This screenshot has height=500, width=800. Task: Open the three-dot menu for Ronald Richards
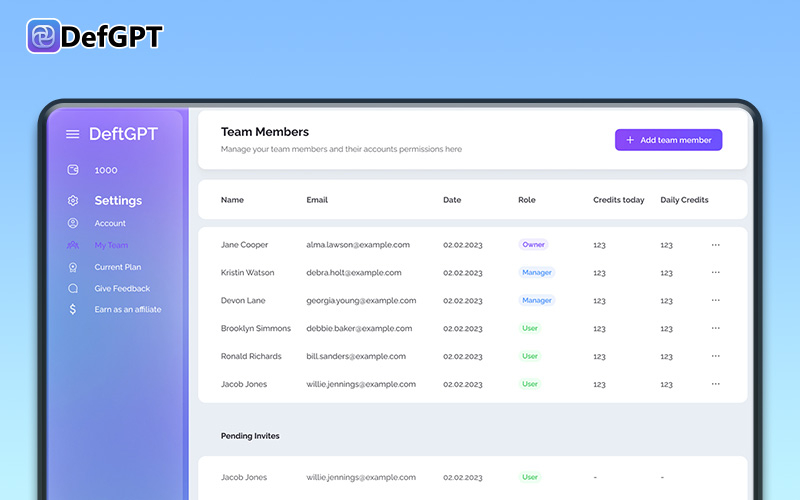coord(715,356)
